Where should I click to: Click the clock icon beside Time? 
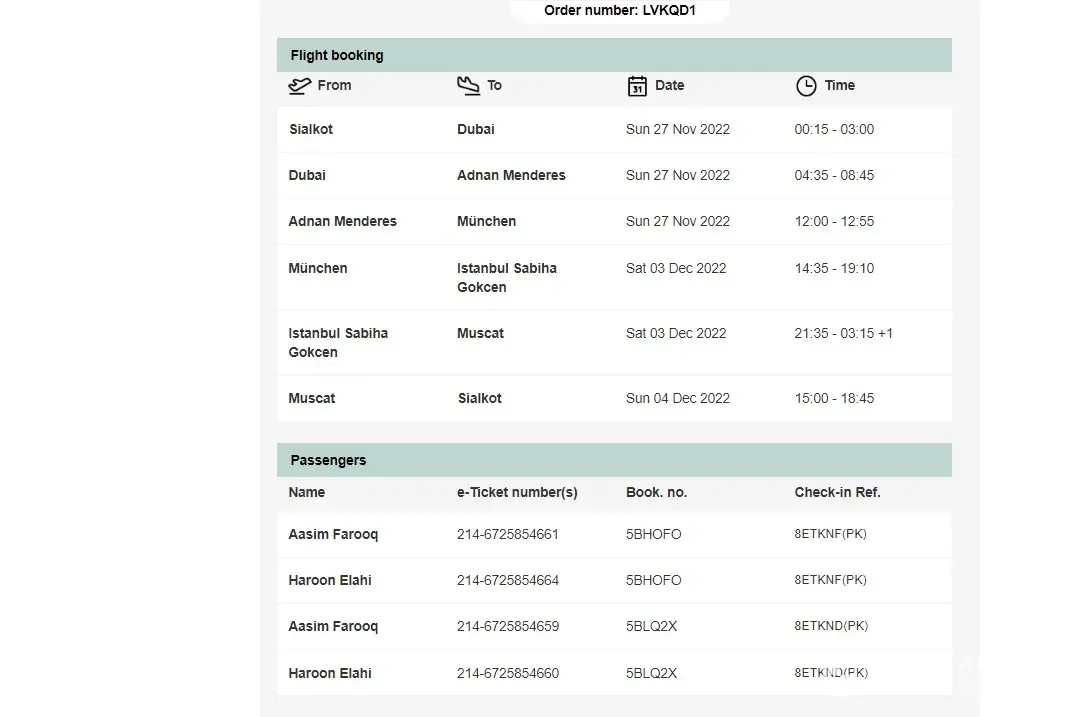point(806,86)
